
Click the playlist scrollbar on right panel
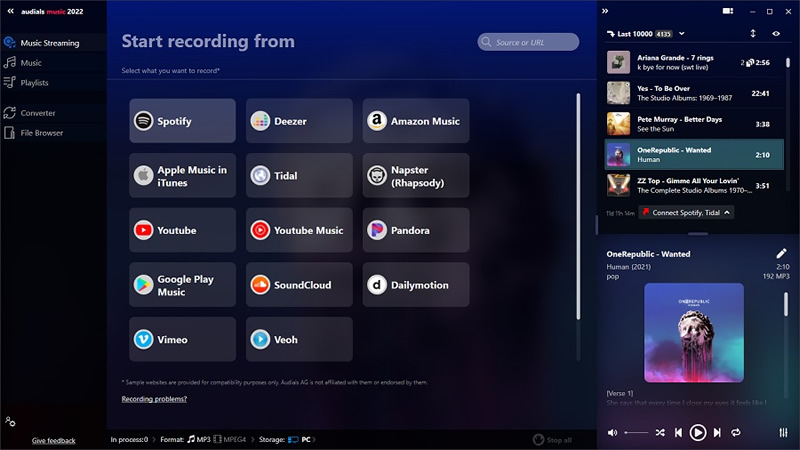pos(788,63)
